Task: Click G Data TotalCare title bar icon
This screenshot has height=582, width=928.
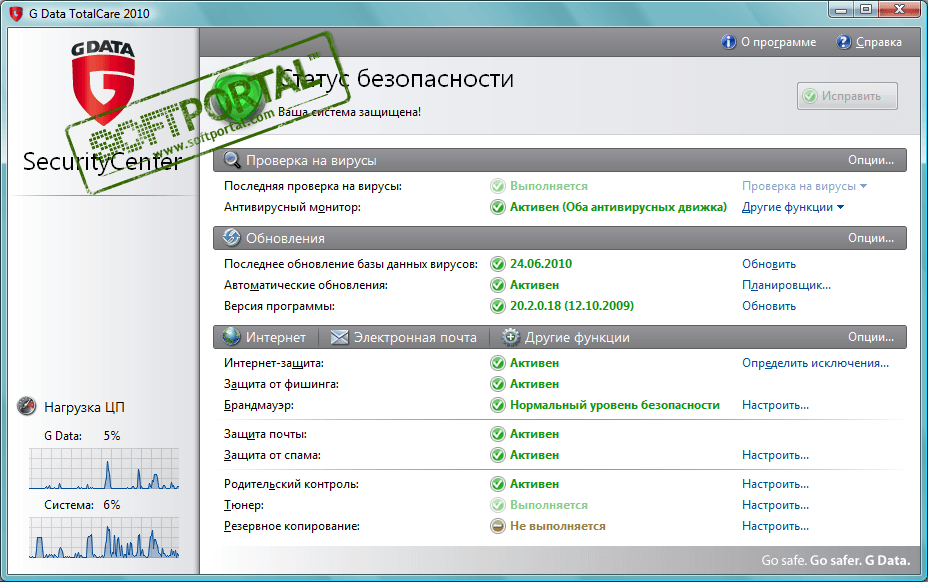Action: pyautogui.click(x=16, y=13)
